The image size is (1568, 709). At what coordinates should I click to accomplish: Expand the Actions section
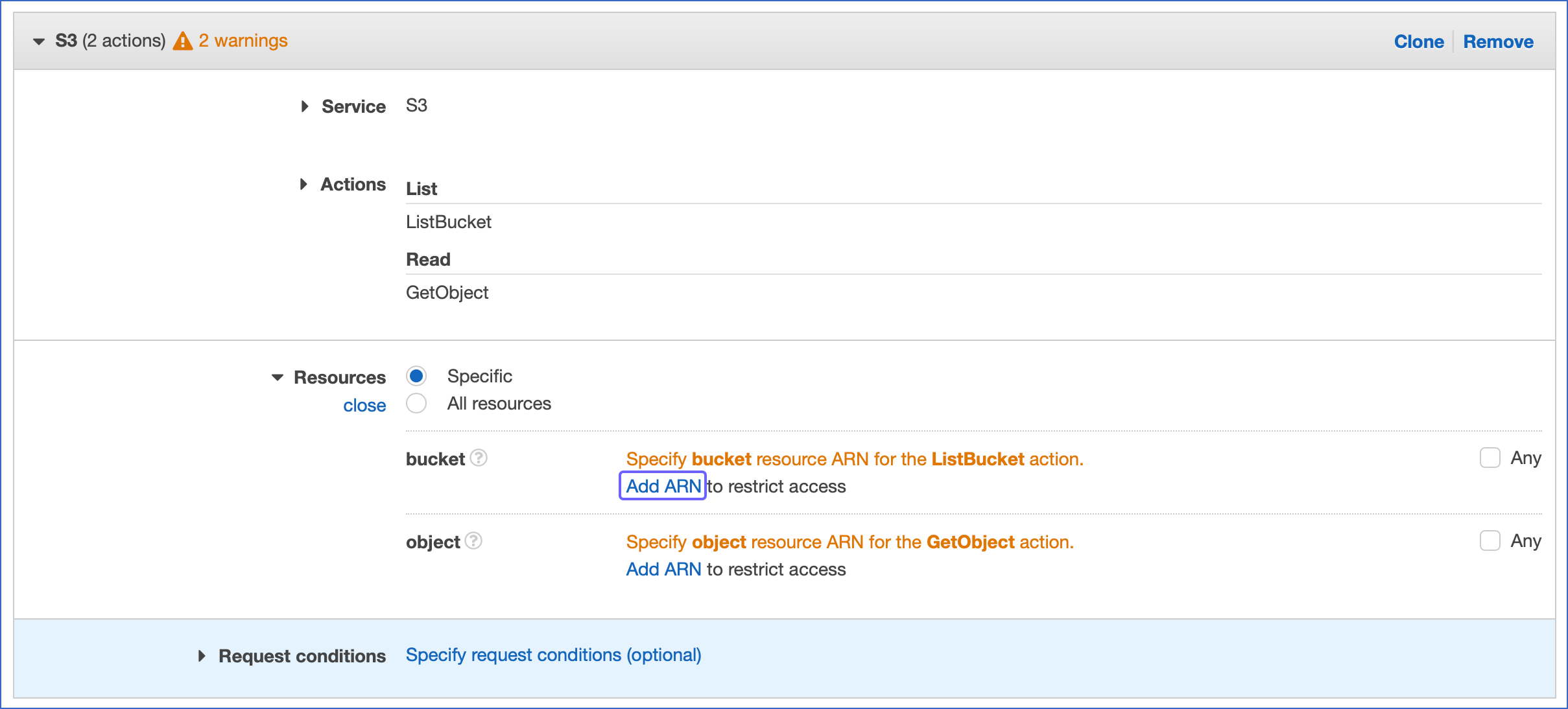click(305, 184)
